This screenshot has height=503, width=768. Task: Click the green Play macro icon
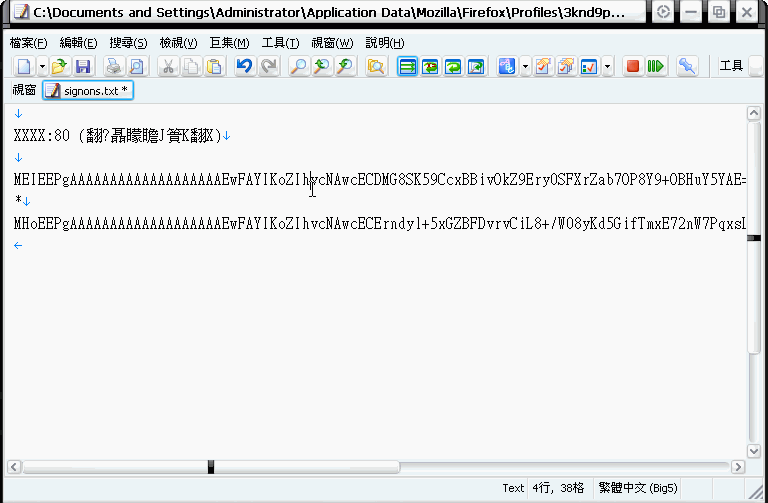point(656,66)
